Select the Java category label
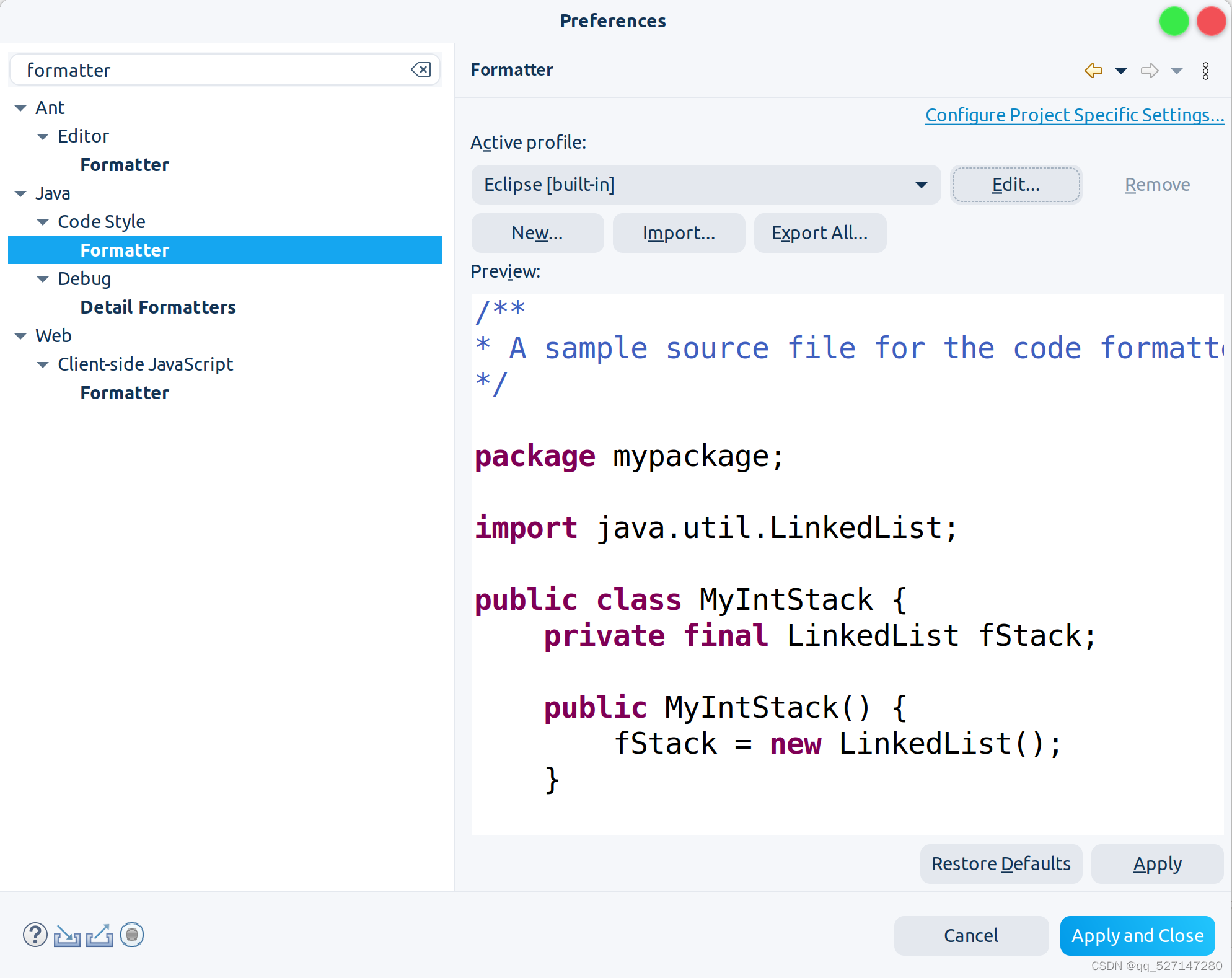 pos(53,193)
